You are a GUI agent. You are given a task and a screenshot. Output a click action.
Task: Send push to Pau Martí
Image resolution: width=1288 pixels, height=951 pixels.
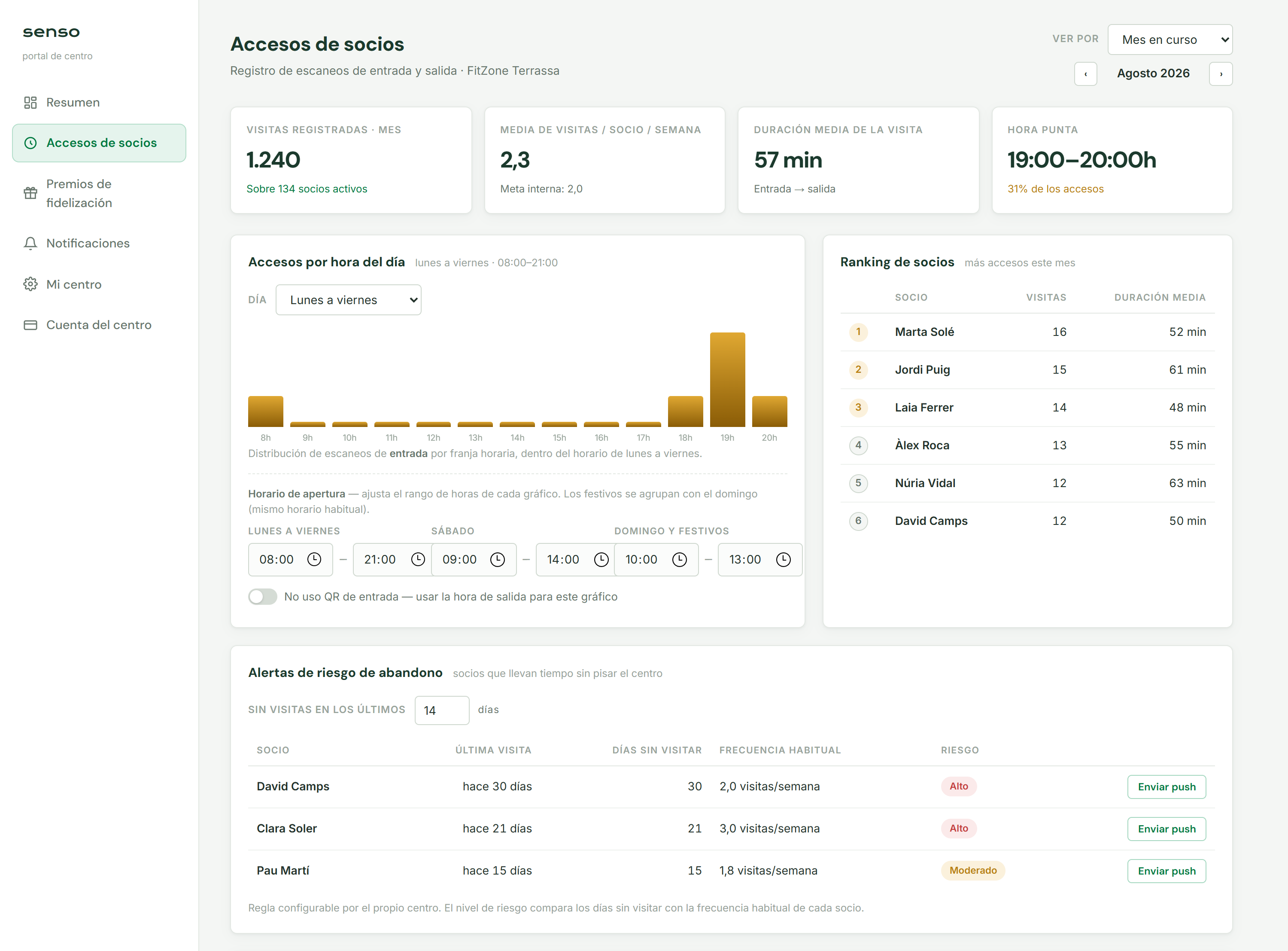(x=1166, y=871)
